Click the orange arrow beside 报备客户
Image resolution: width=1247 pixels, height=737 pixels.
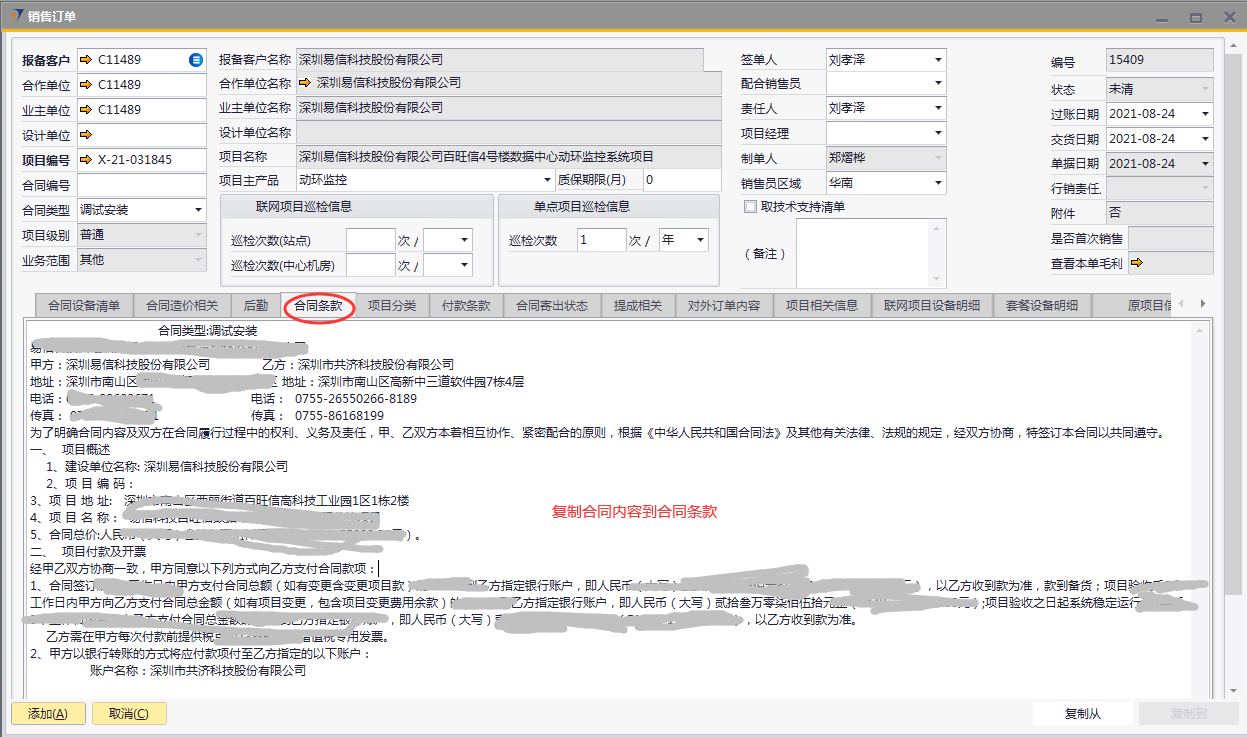point(86,60)
